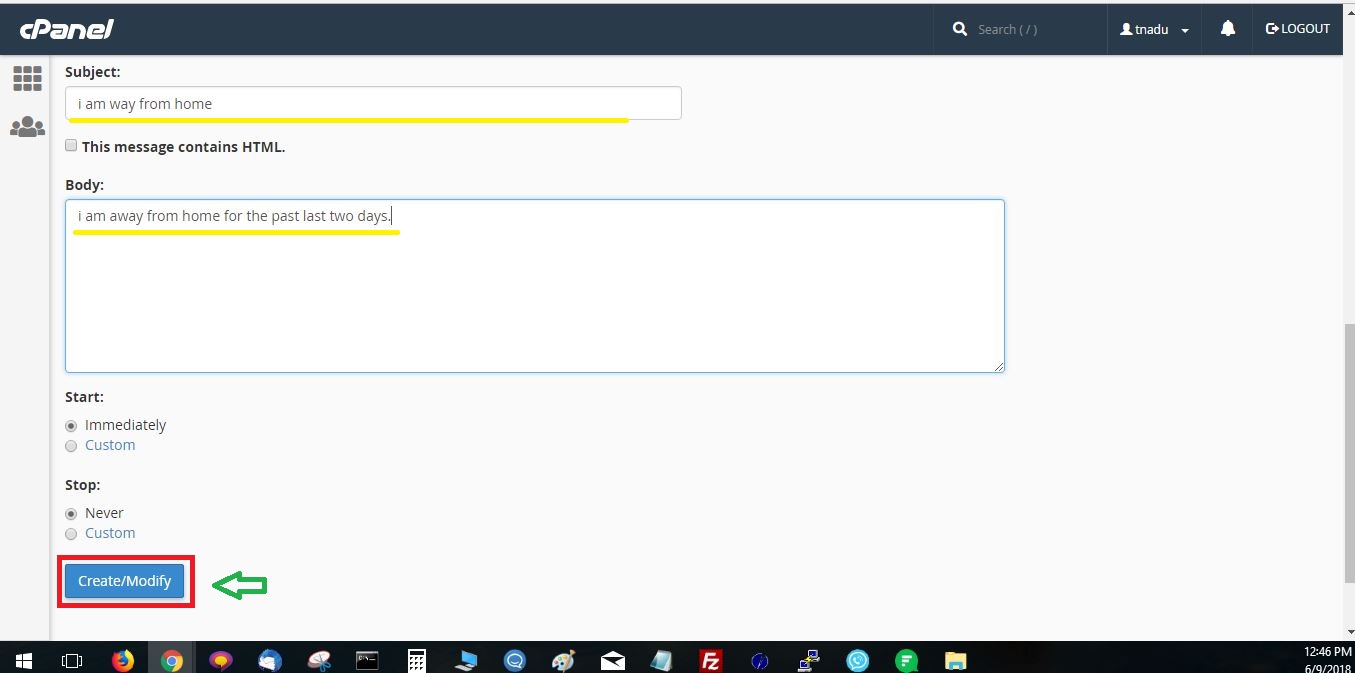
Task: Click the search magnifier icon
Action: click(x=960, y=29)
